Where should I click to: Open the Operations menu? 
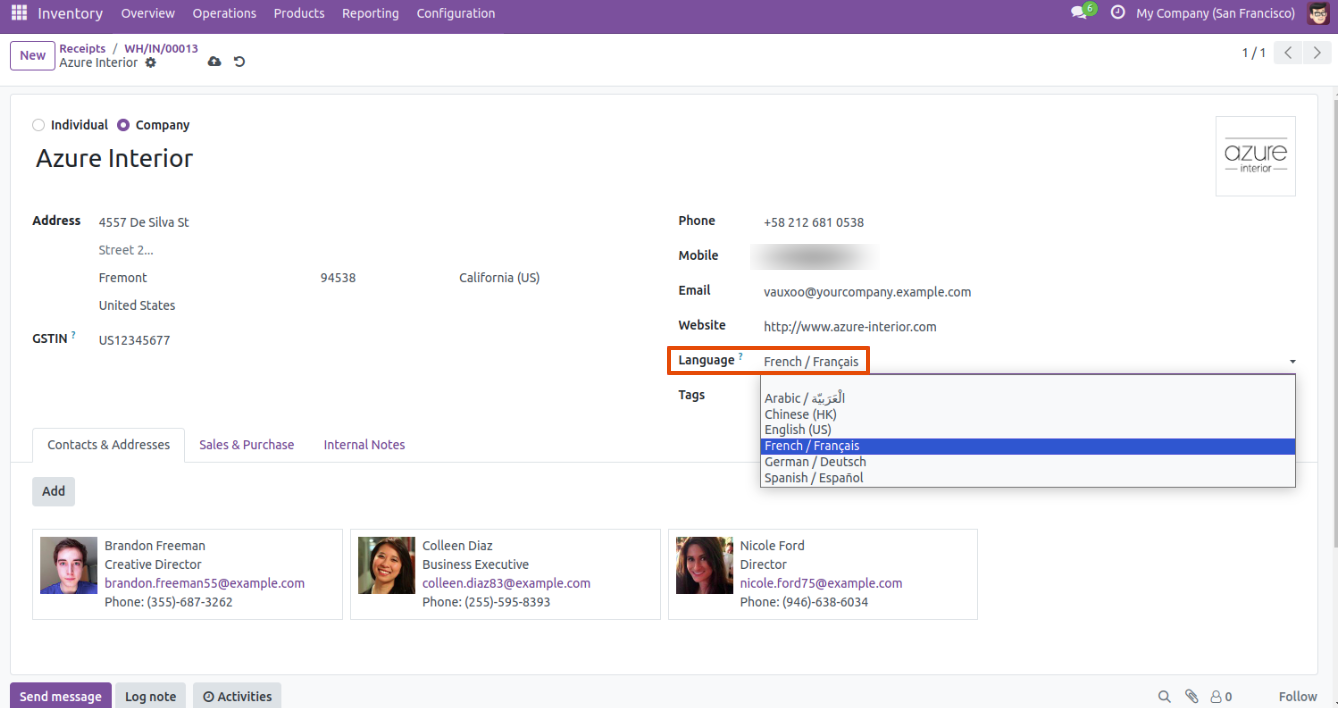click(225, 14)
